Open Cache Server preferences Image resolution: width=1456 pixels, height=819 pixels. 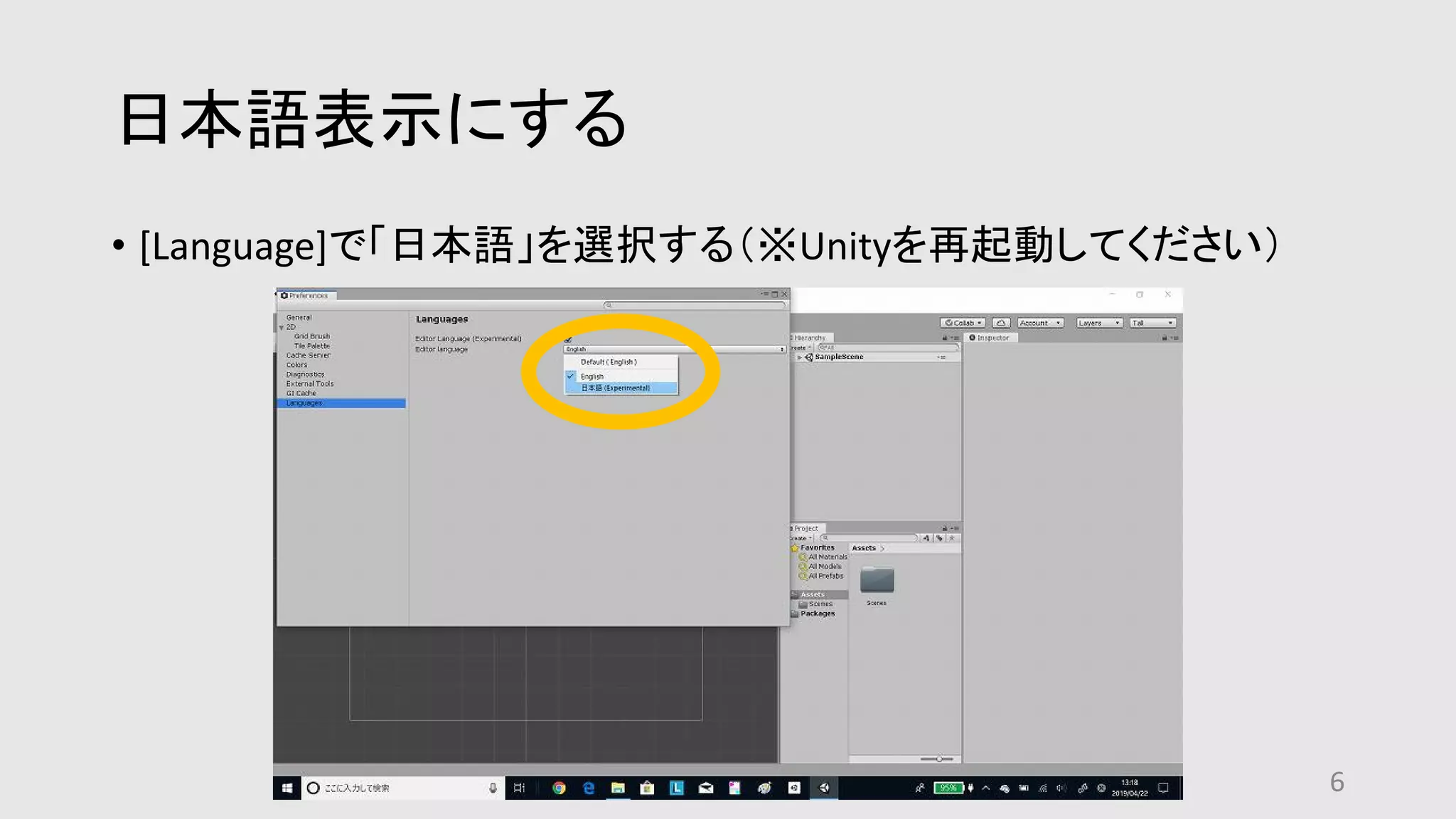(309, 355)
